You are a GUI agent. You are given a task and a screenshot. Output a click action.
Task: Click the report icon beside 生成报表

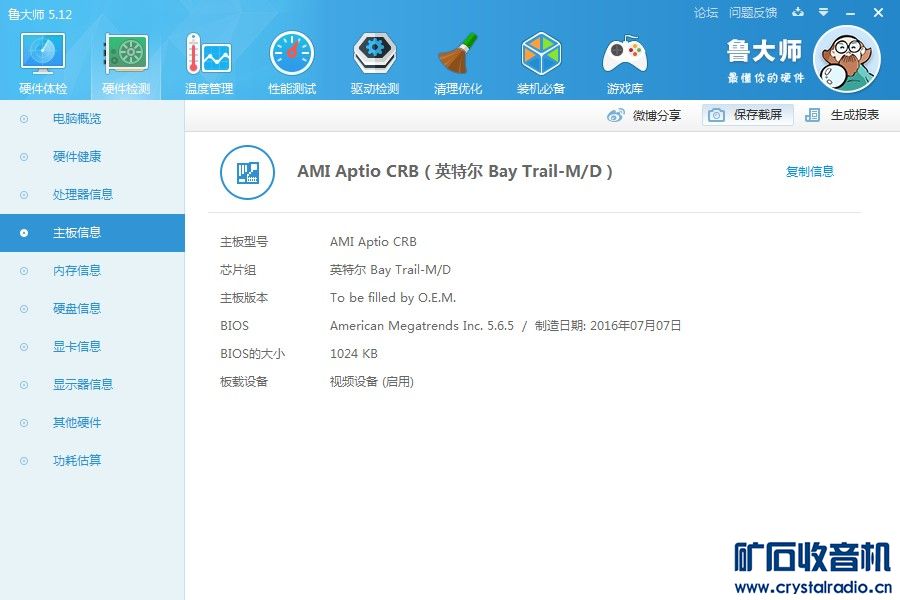(812, 115)
